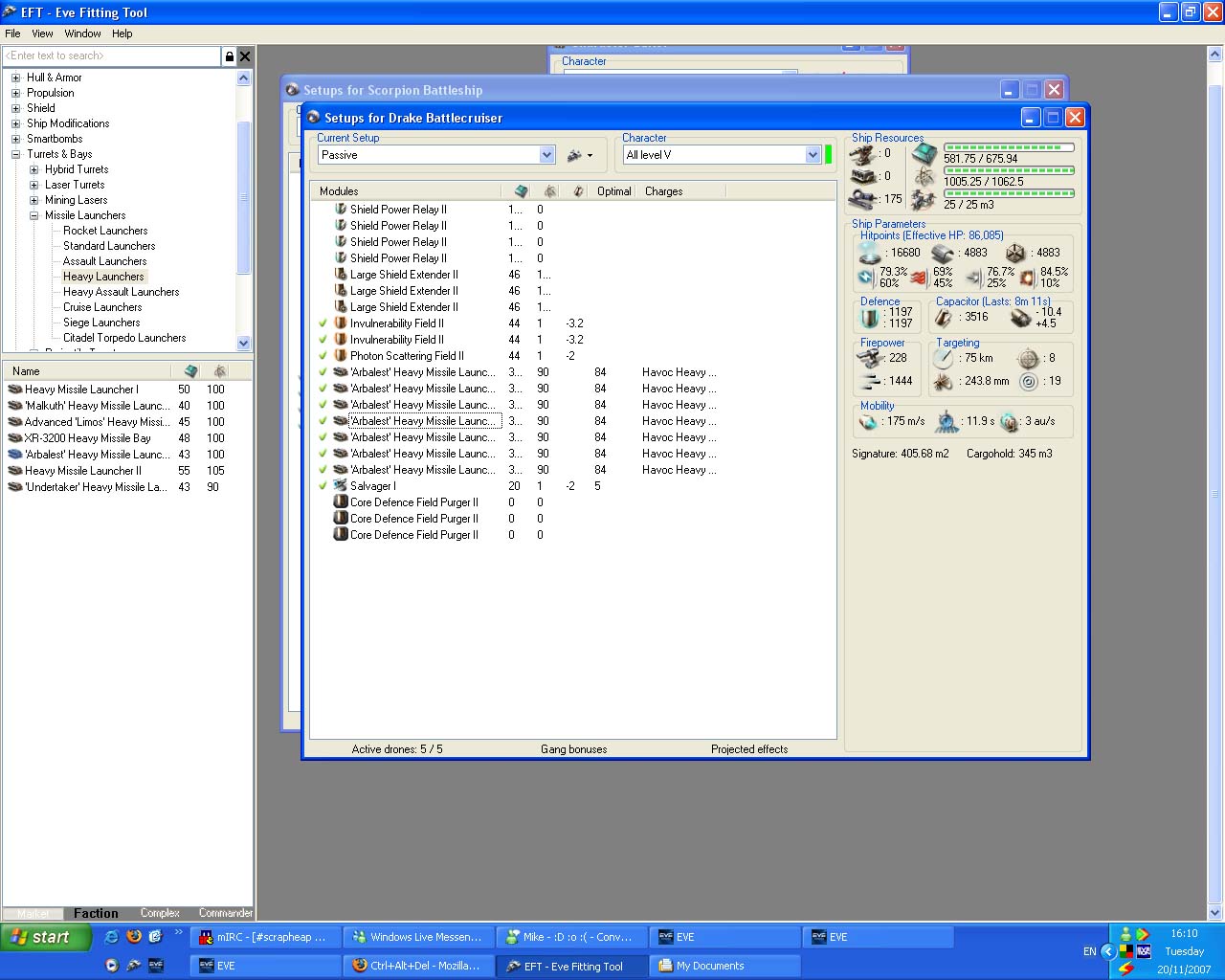Image resolution: width=1225 pixels, height=980 pixels.
Task: Click the EM resistance icon showing 79.3%
Action: [x=867, y=278]
